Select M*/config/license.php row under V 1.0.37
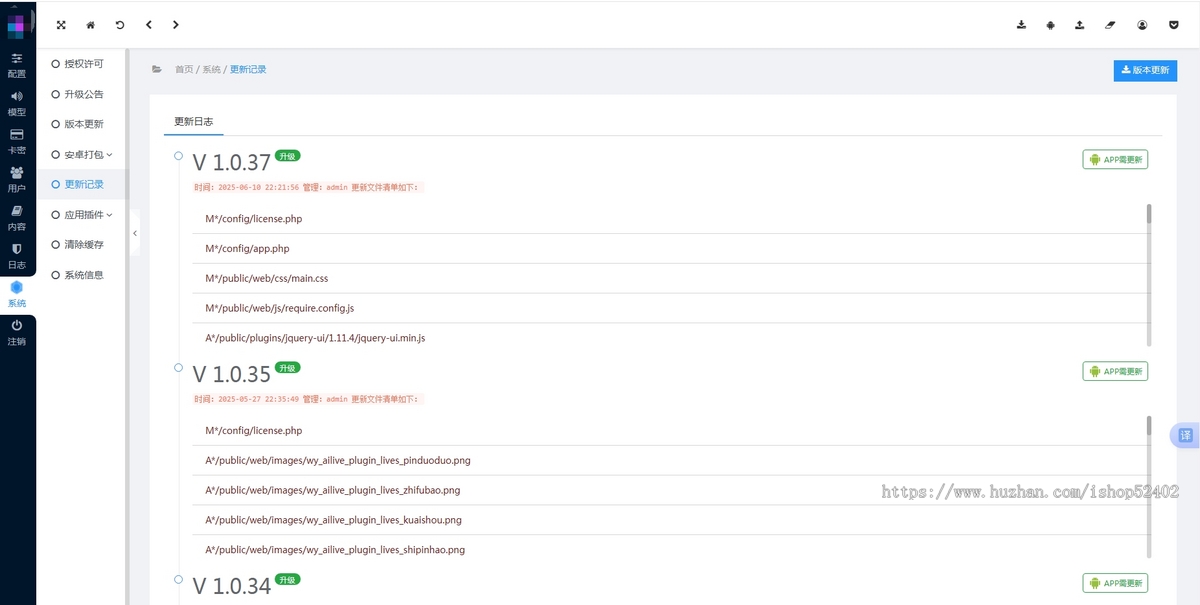 pos(668,219)
